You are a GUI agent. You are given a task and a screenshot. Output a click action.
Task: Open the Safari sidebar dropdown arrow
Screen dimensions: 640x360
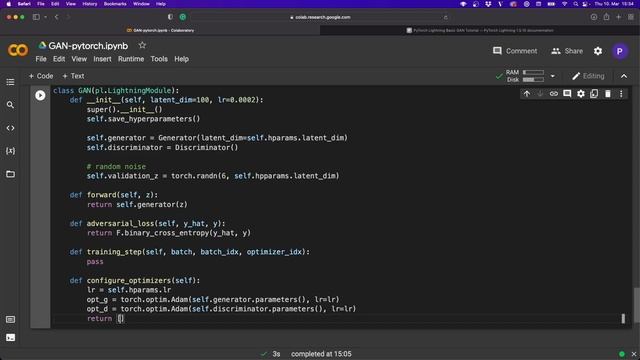(45, 17)
